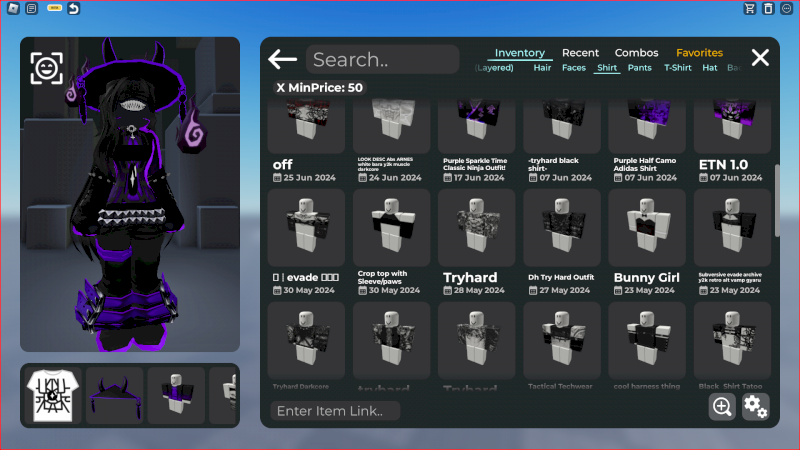This screenshot has height=450, width=800.
Task: Open the chat window icon
Action: click(x=32, y=8)
